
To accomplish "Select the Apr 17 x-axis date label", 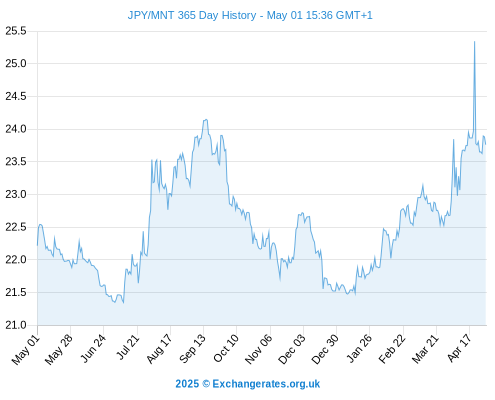I will 459,348.
